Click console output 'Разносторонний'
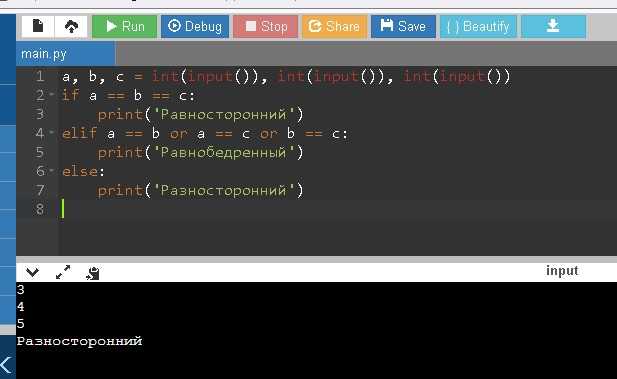617x379 pixels. [x=79, y=341]
